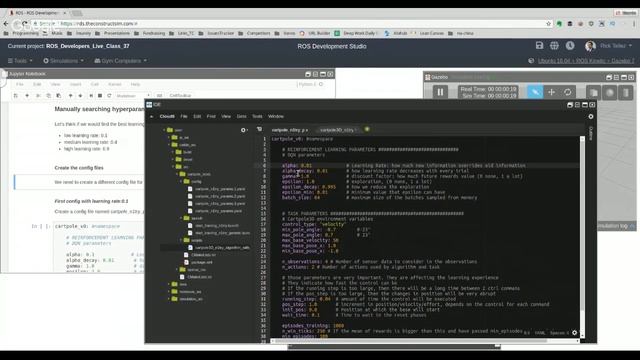Click the browser back button

(x=6, y=24)
